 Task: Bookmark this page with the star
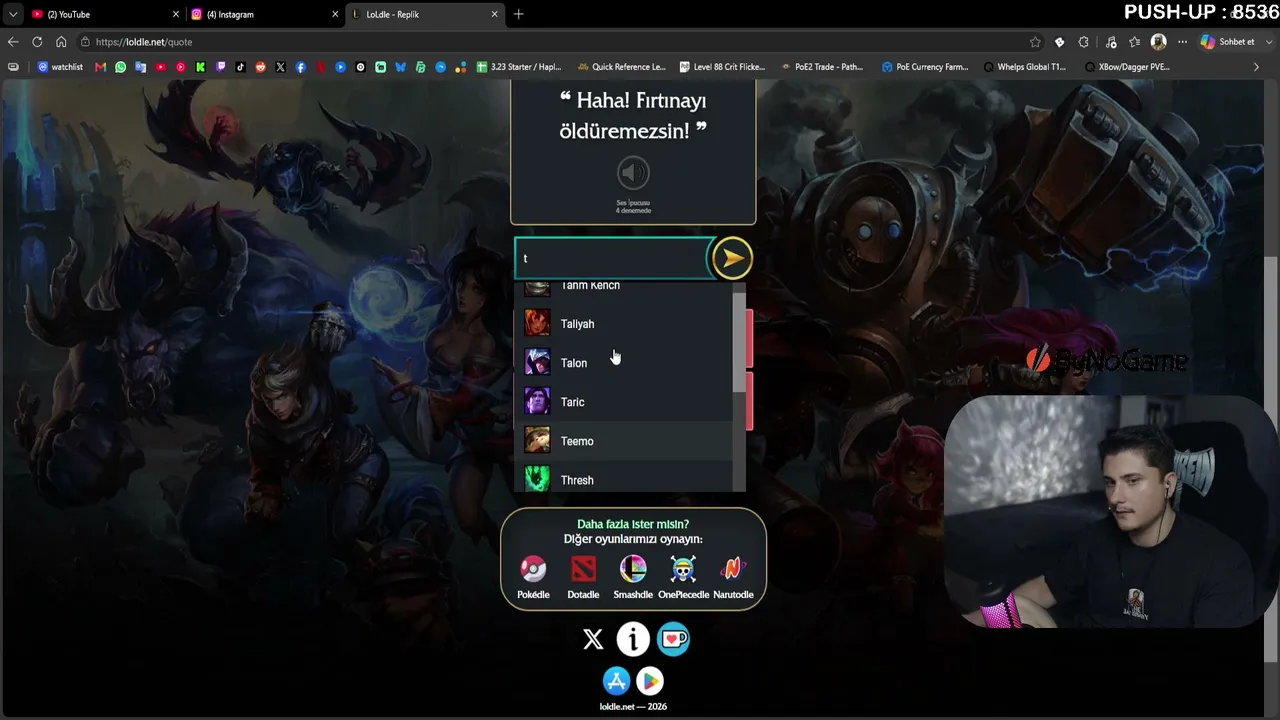coord(1035,42)
